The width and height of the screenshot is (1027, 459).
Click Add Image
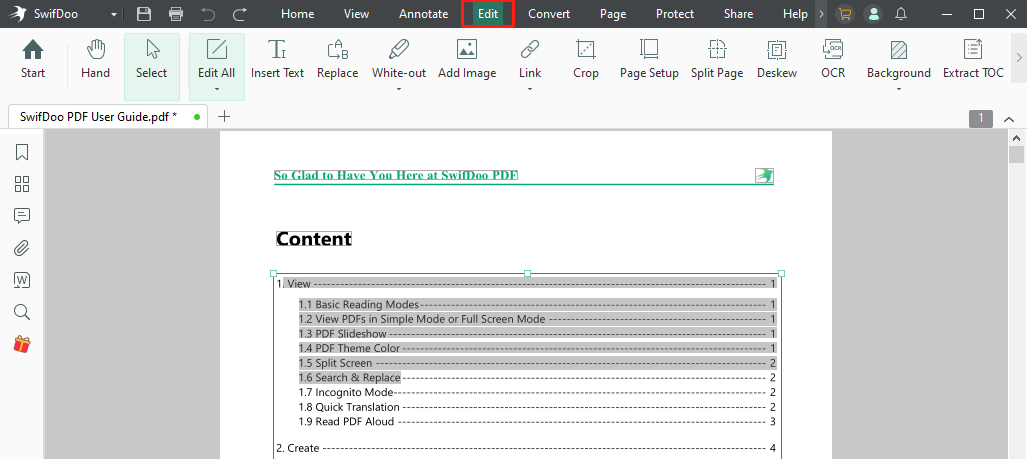[467, 59]
